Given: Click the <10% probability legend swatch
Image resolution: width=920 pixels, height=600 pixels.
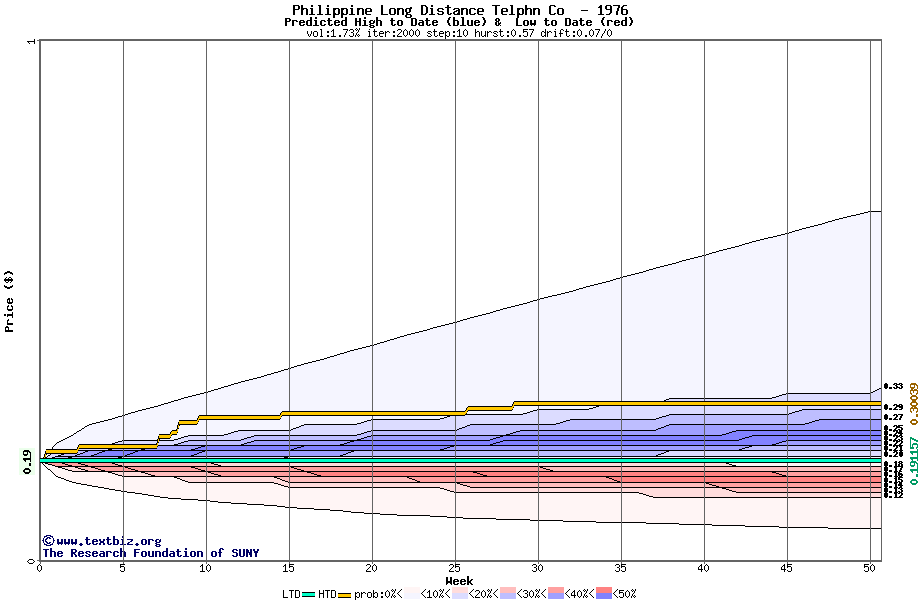Looking at the screenshot, I should click(411, 594).
